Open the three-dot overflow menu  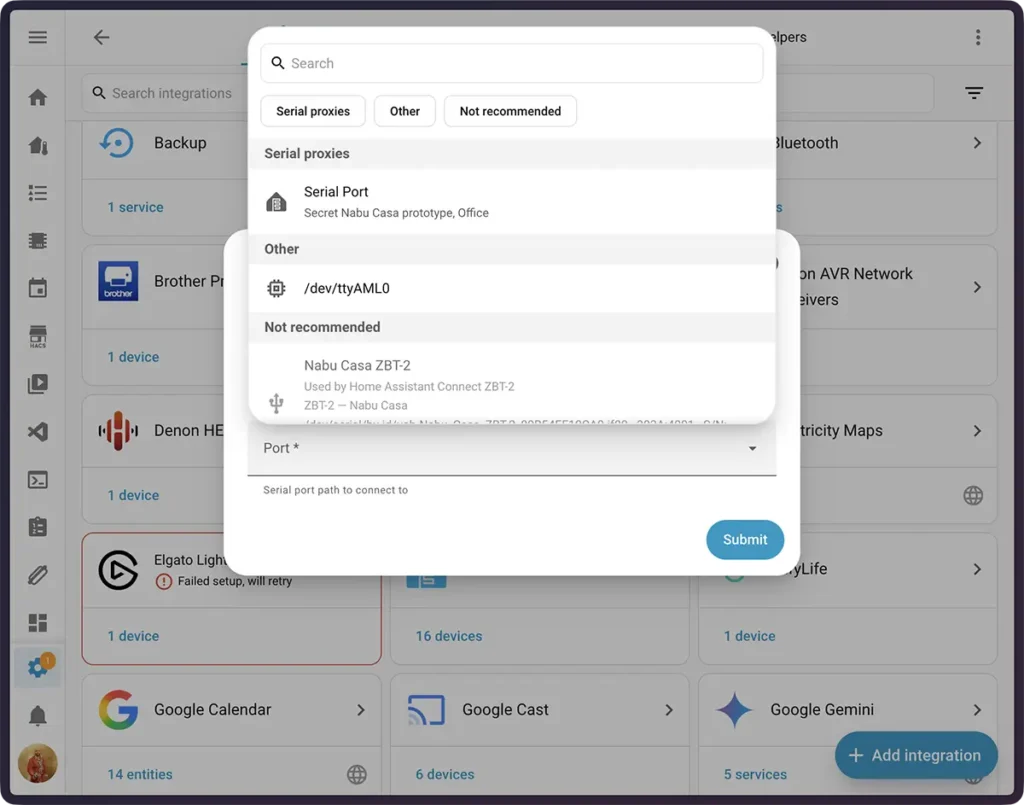pyautogui.click(x=978, y=37)
